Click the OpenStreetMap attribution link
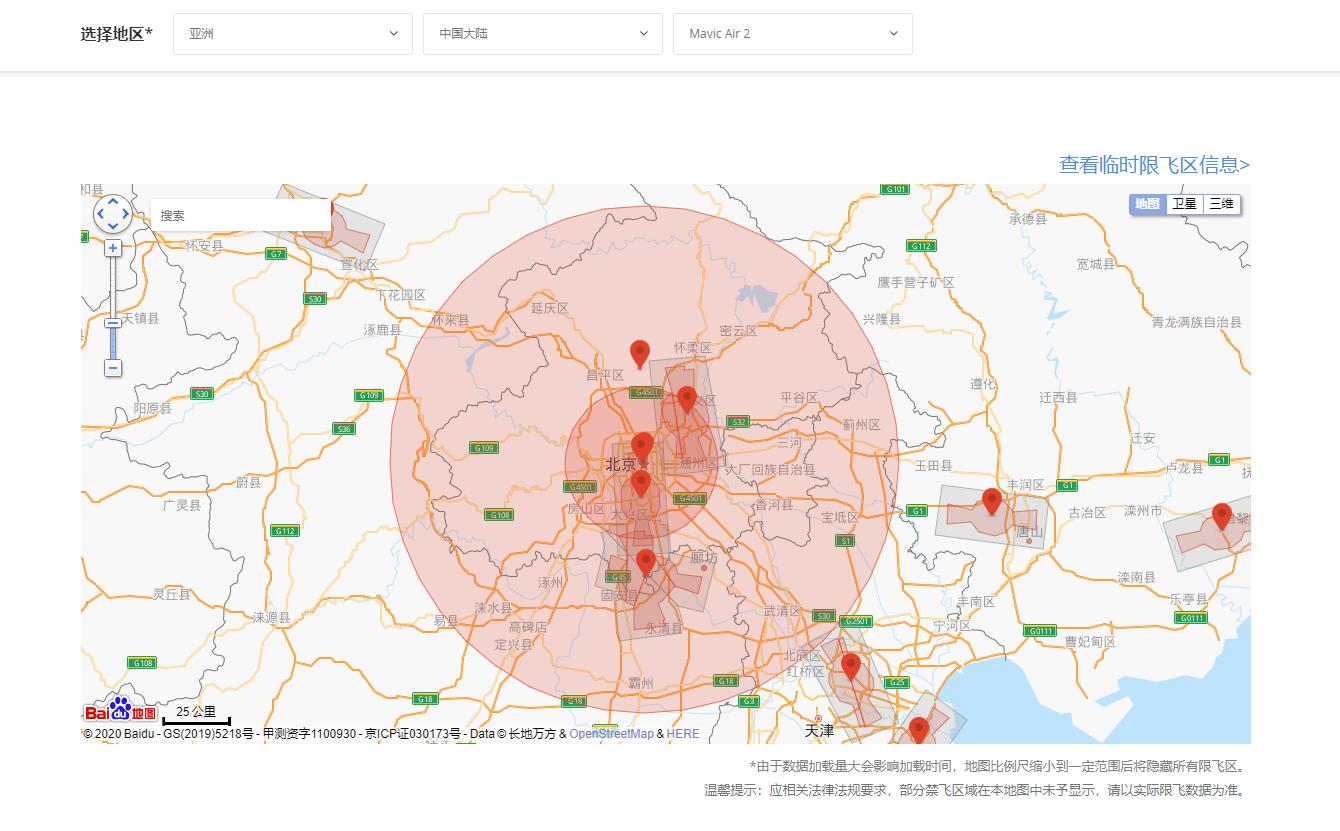This screenshot has width=1340, height=831. (x=610, y=733)
